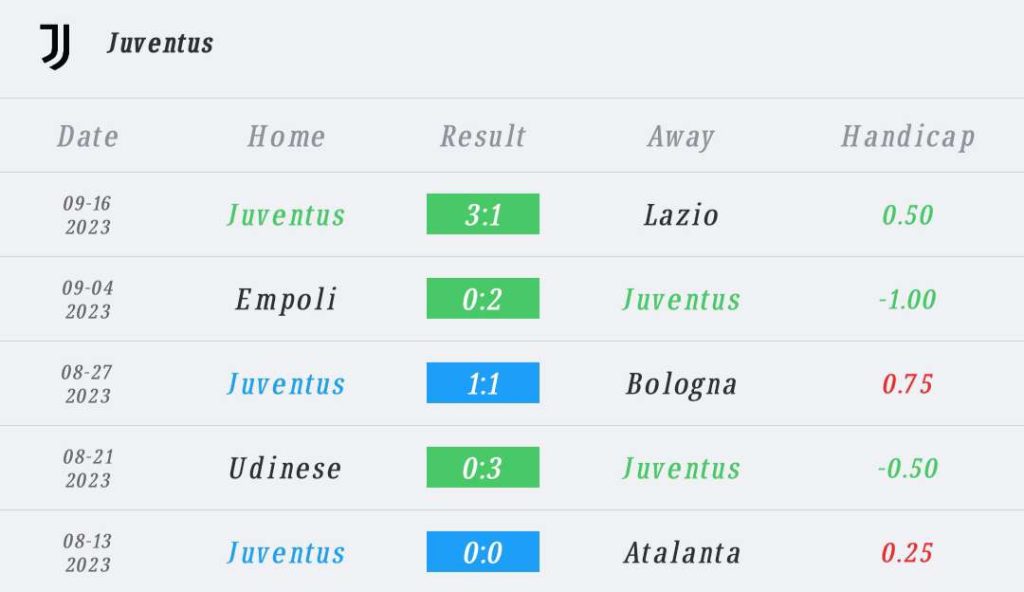Screen dimensions: 1024x592
Task: Click the 0:3 result badge against Udinese
Action: pyautogui.click(x=483, y=468)
